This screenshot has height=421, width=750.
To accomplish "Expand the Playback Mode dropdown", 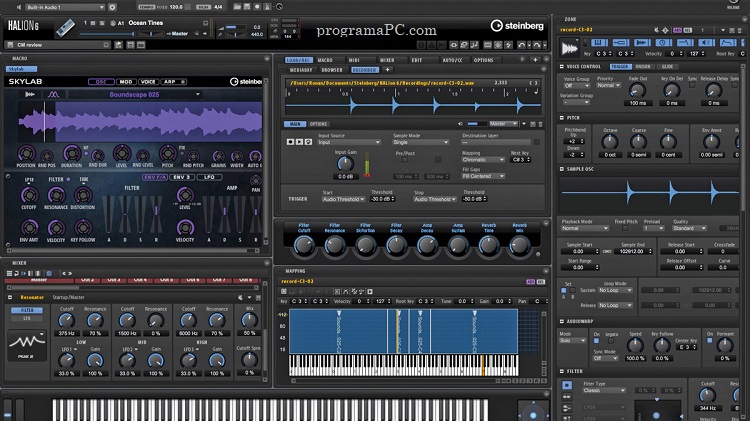I will click(x=583, y=227).
